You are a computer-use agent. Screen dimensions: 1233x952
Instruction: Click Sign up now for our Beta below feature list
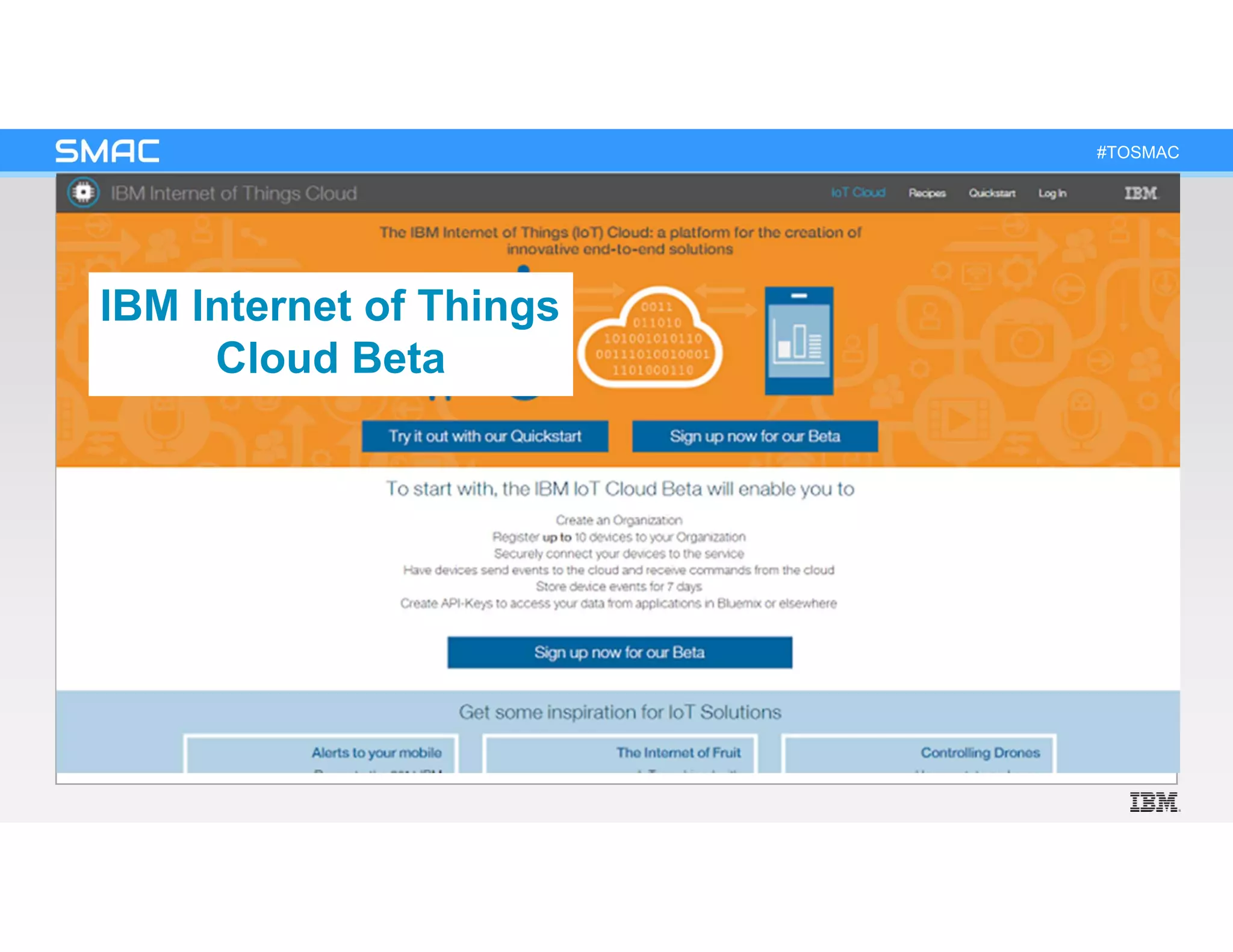[620, 652]
